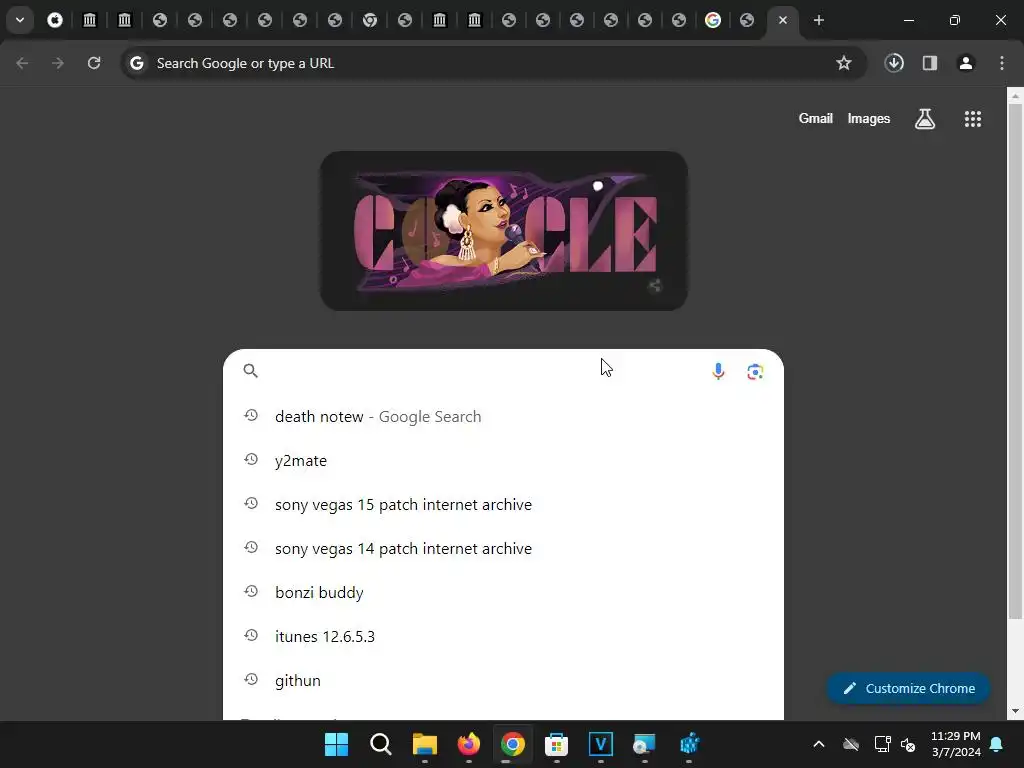The height and width of the screenshot is (768, 1024).
Task: Click the magnifier icon in search box
Action: tap(251, 371)
